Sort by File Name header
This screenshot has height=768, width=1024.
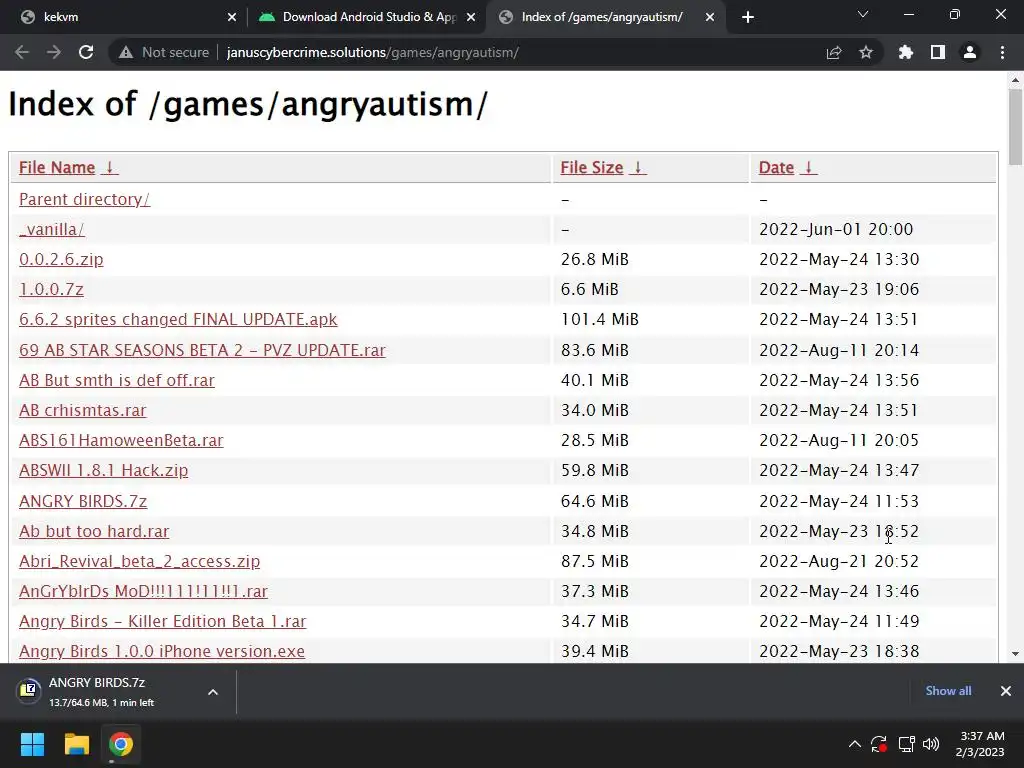pos(57,168)
